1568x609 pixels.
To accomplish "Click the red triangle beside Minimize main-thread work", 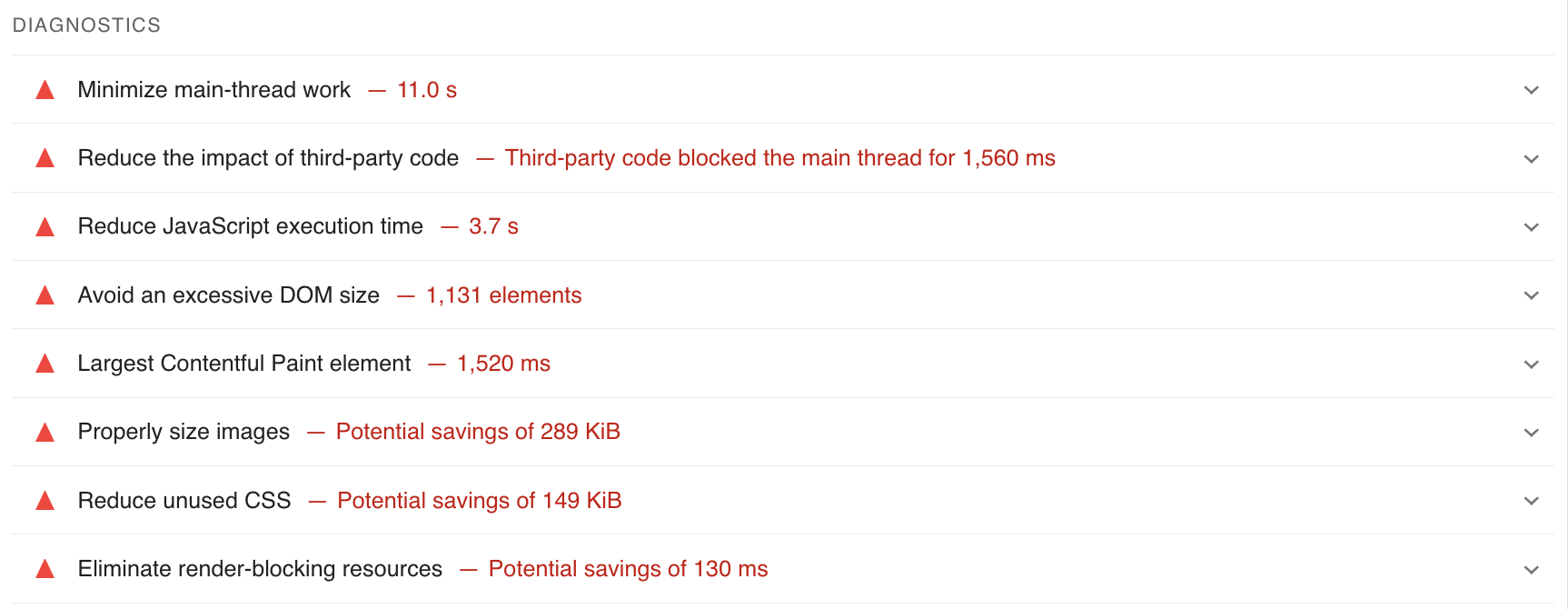I will (45, 90).
